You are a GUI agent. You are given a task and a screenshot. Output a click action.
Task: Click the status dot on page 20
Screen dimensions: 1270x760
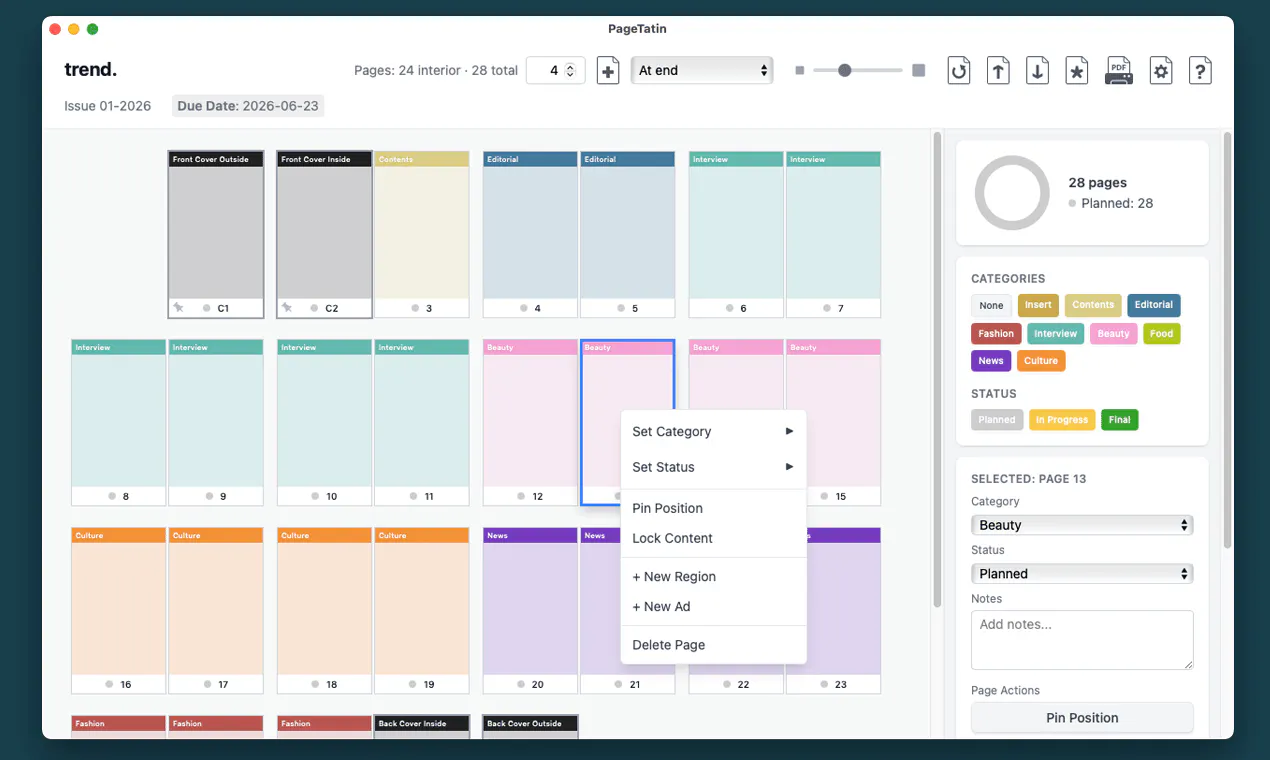coord(521,684)
